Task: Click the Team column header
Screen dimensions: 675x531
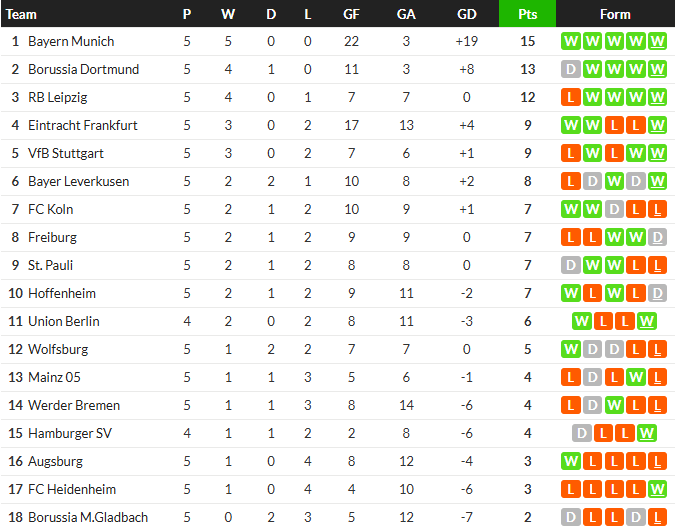Action: click(22, 14)
